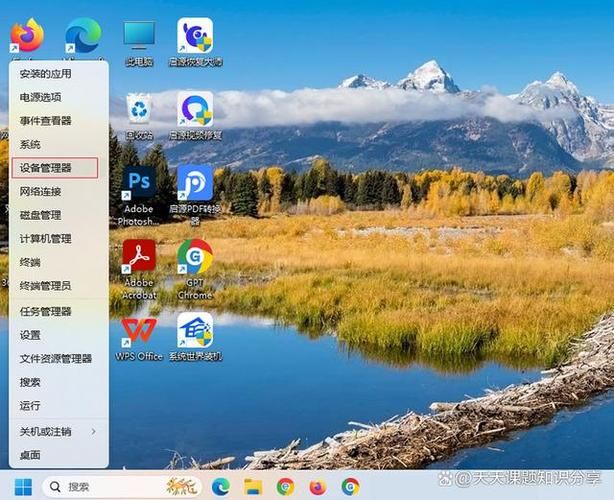
Task: Choose 桌面 at the menu bottom
Action: pyautogui.click(x=59, y=455)
